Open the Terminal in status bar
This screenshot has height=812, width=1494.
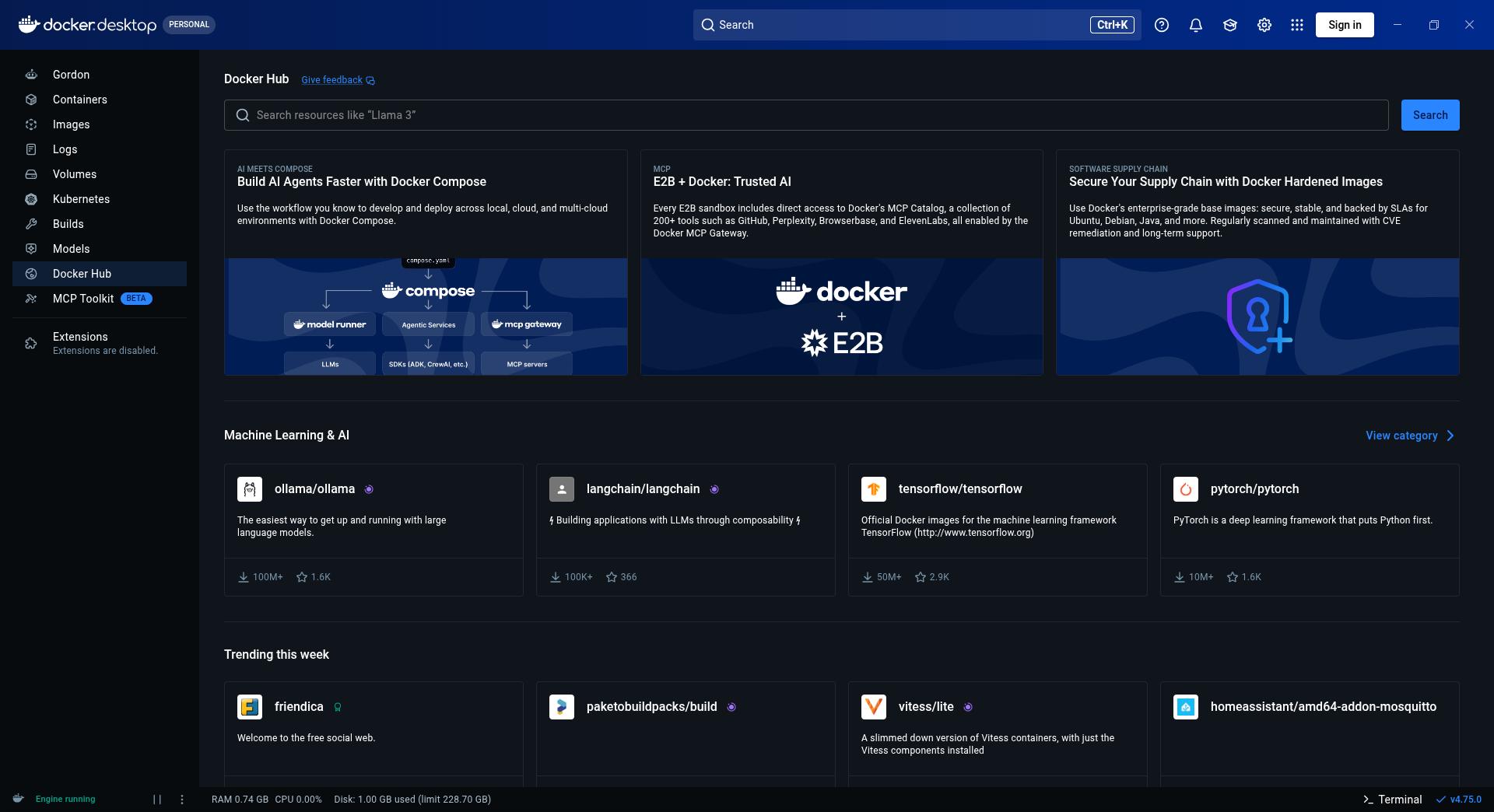[x=1392, y=800]
